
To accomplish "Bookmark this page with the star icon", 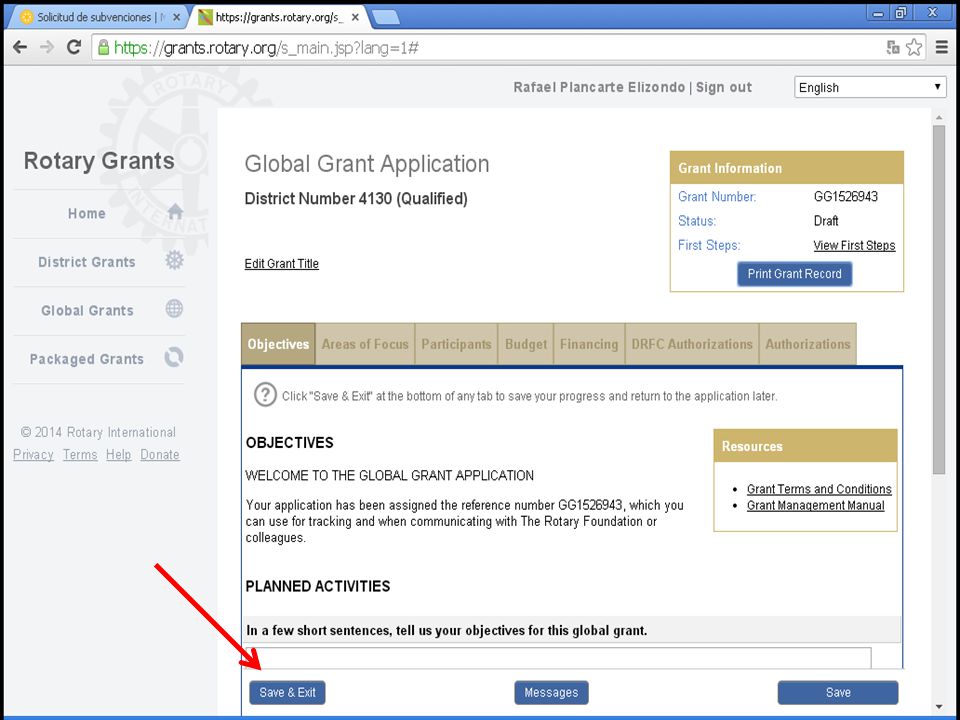I will tap(914, 47).
